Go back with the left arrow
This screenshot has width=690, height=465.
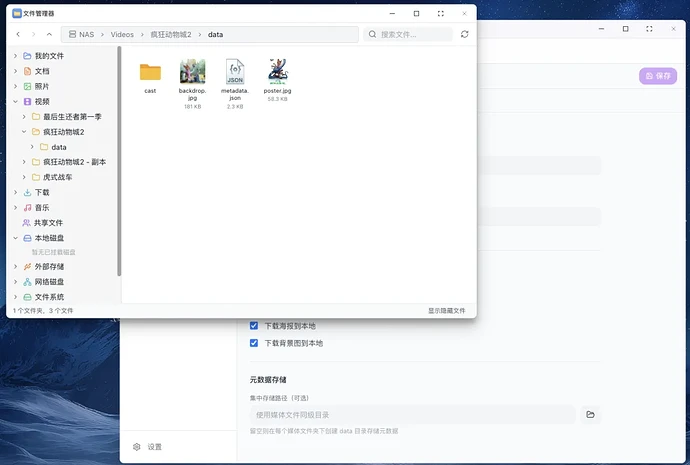(18, 34)
